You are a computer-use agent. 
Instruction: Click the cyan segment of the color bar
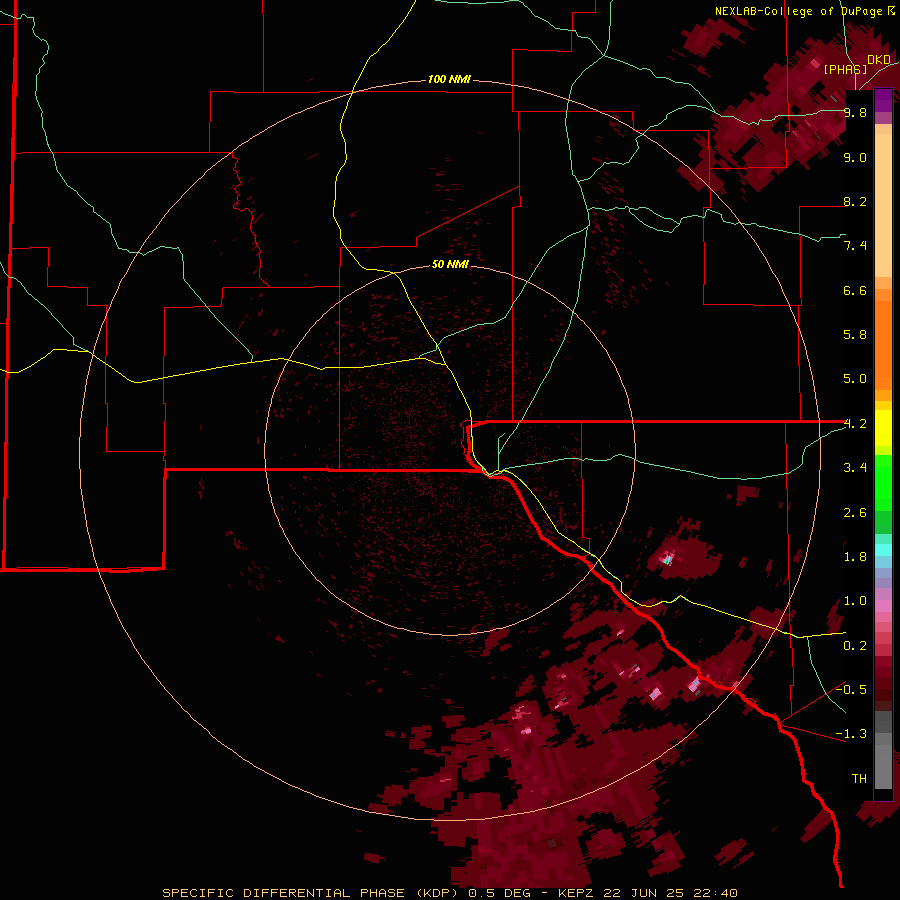(x=883, y=550)
